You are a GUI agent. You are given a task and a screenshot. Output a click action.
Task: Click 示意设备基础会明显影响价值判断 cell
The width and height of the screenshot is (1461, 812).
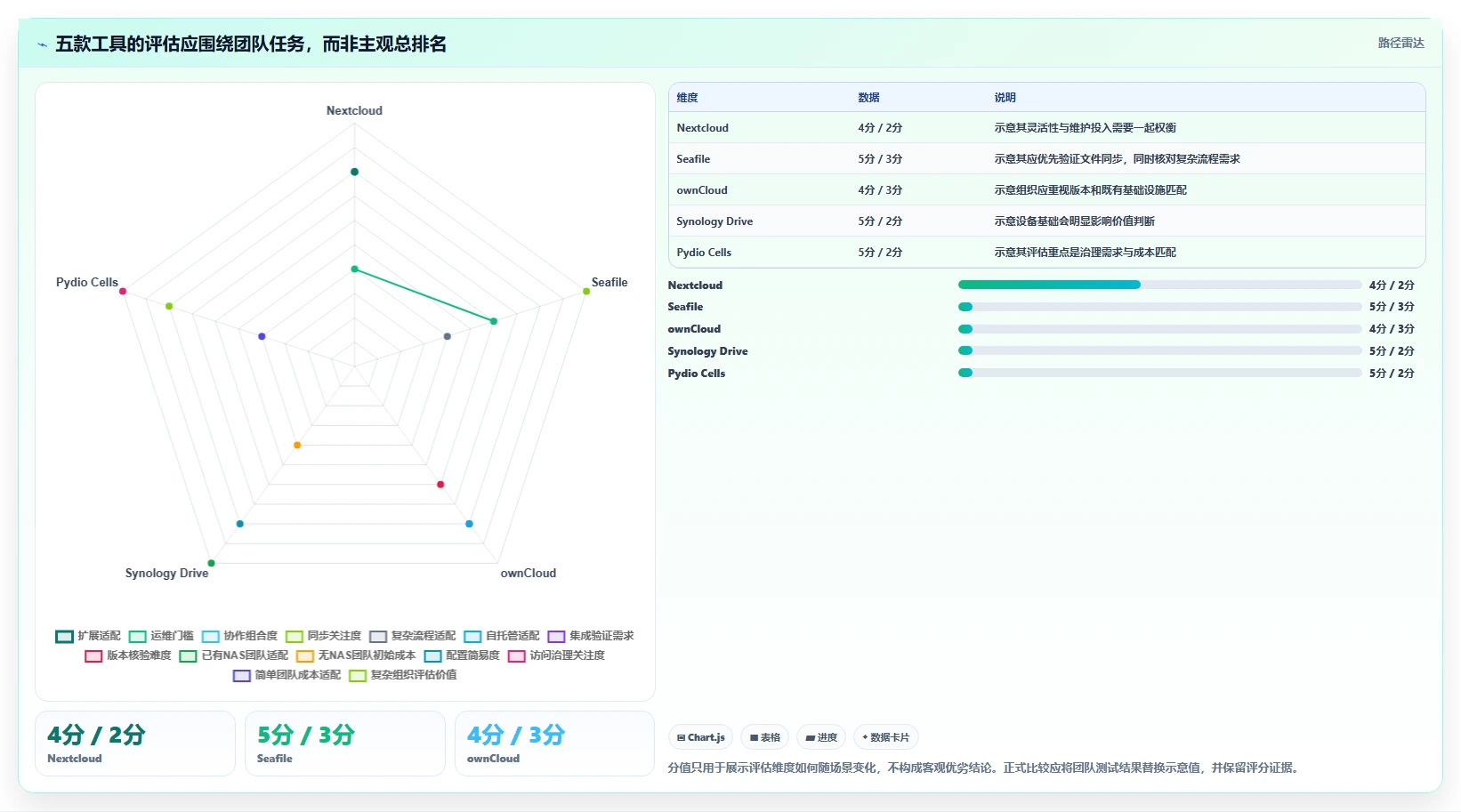(x=1074, y=221)
